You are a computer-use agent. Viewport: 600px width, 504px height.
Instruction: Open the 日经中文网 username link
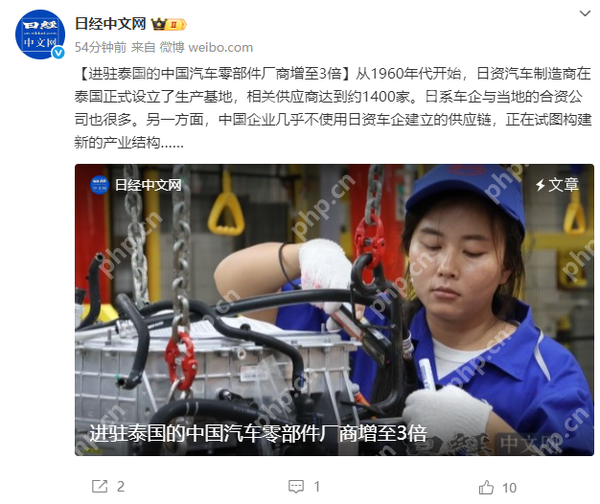point(110,24)
